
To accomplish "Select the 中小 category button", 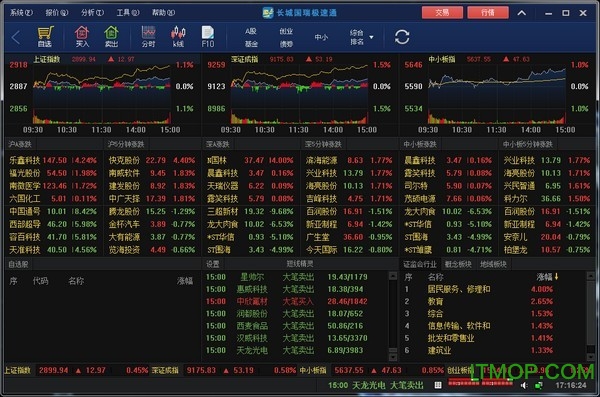I will (321, 37).
